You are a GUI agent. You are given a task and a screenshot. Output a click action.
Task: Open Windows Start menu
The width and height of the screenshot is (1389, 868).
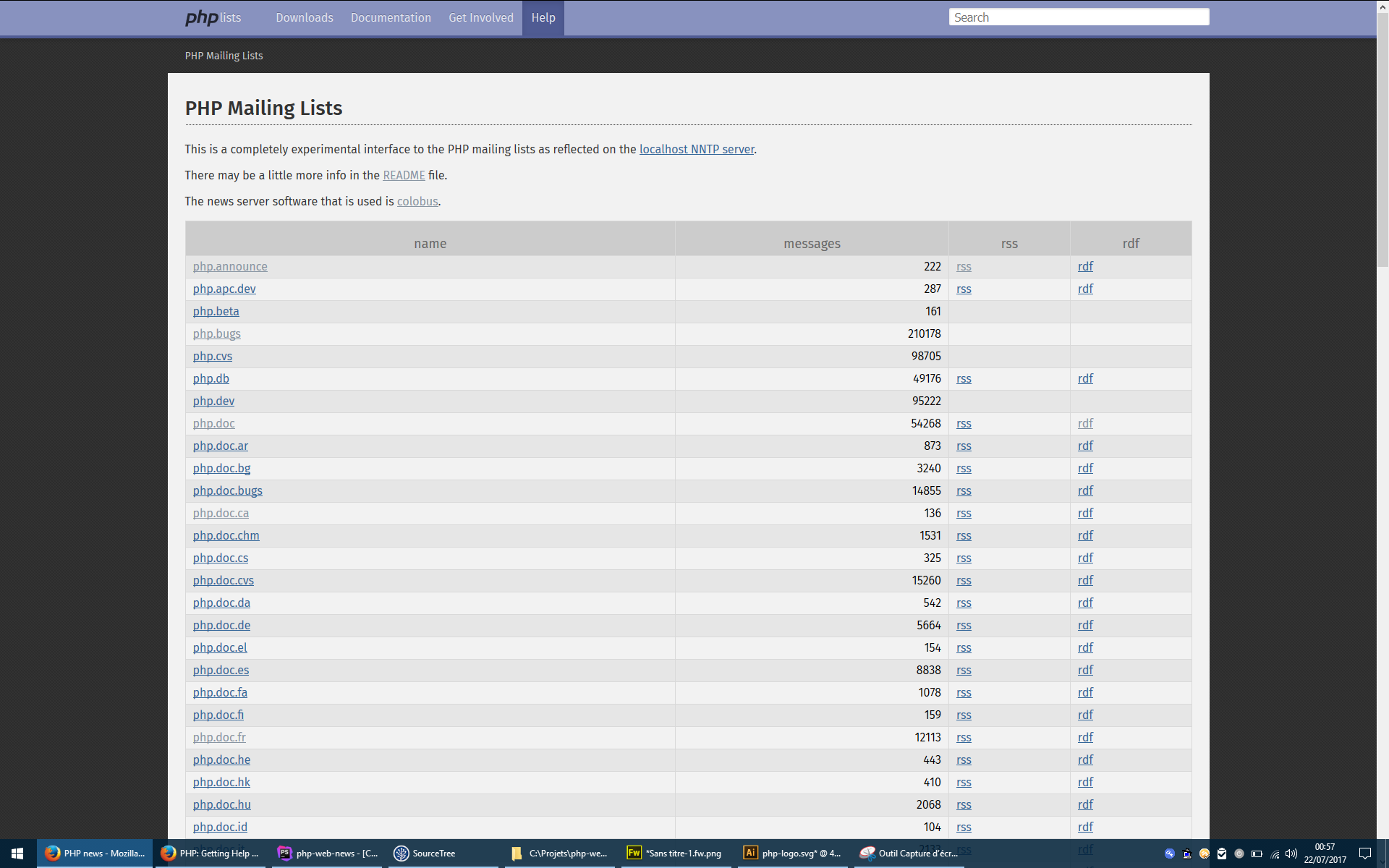(17, 854)
